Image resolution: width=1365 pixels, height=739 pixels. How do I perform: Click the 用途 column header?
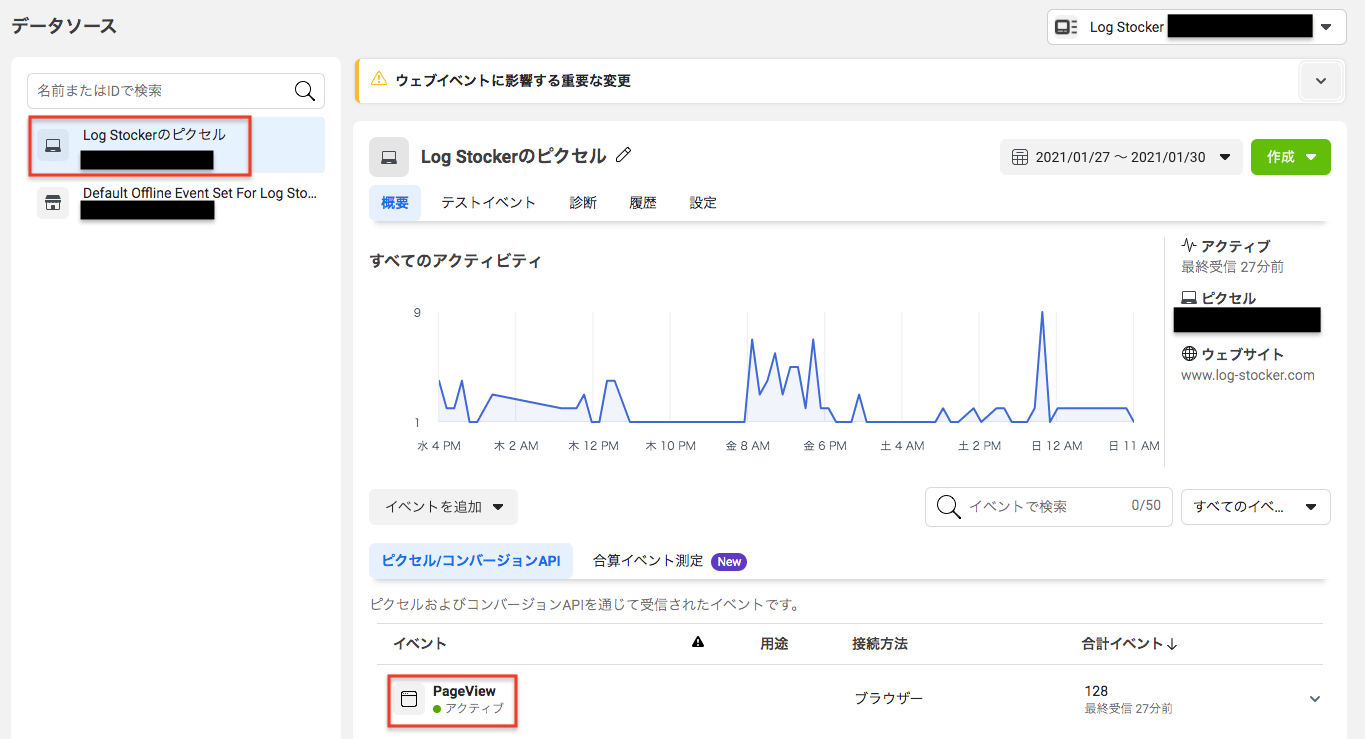click(774, 644)
